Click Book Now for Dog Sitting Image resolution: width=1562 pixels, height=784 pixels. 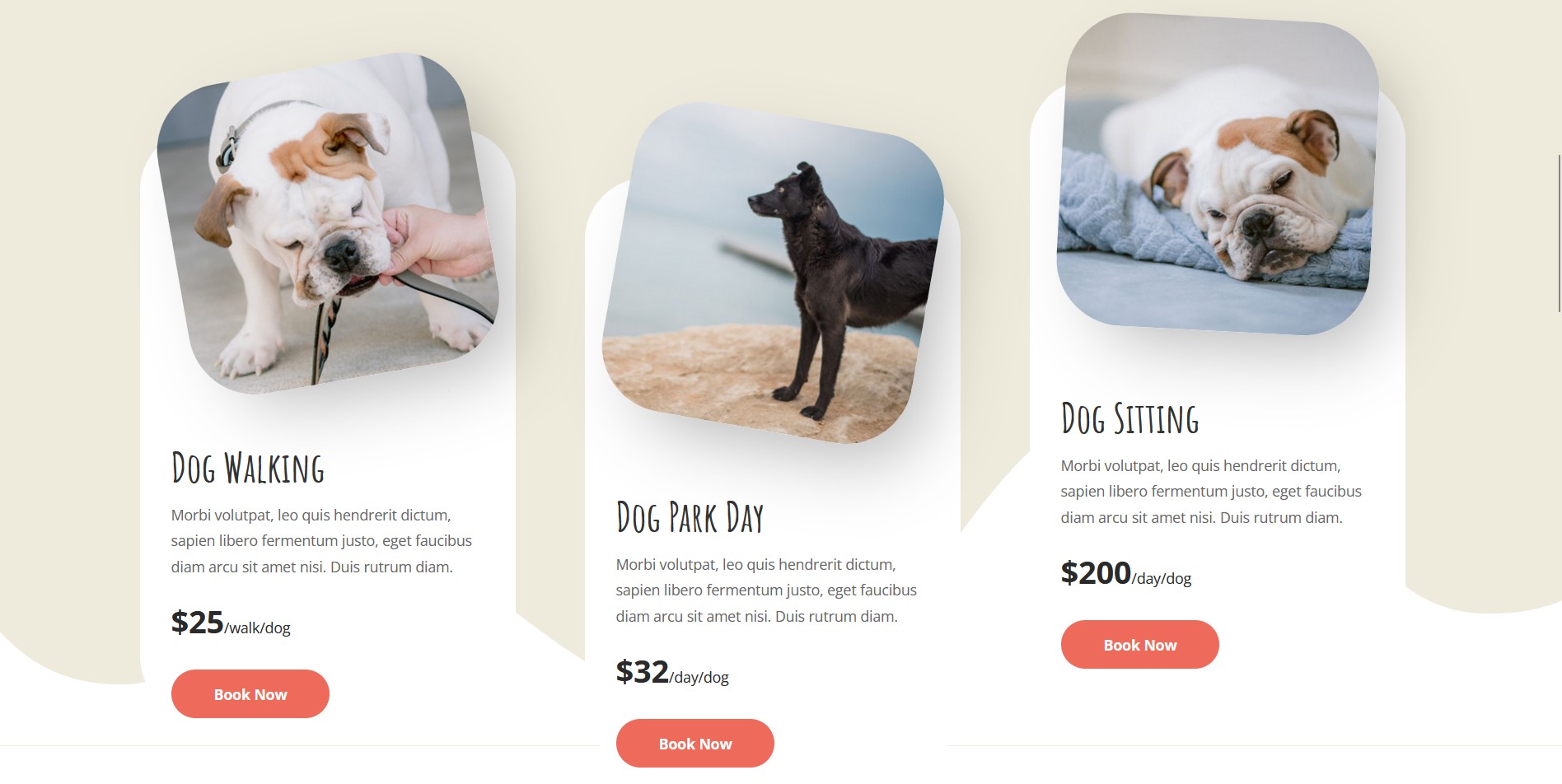point(1140,644)
